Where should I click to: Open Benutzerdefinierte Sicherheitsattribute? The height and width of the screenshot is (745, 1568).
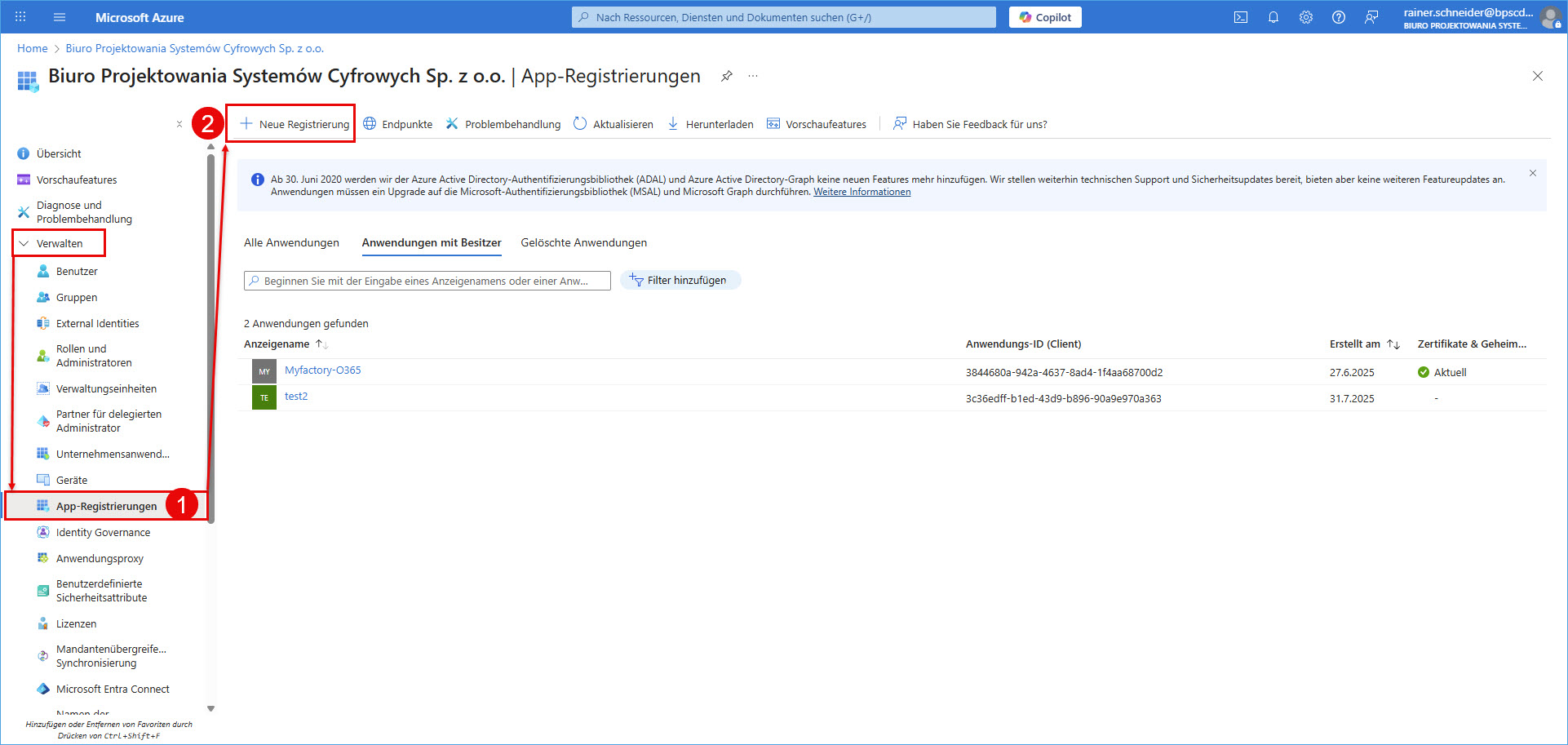coord(101,591)
